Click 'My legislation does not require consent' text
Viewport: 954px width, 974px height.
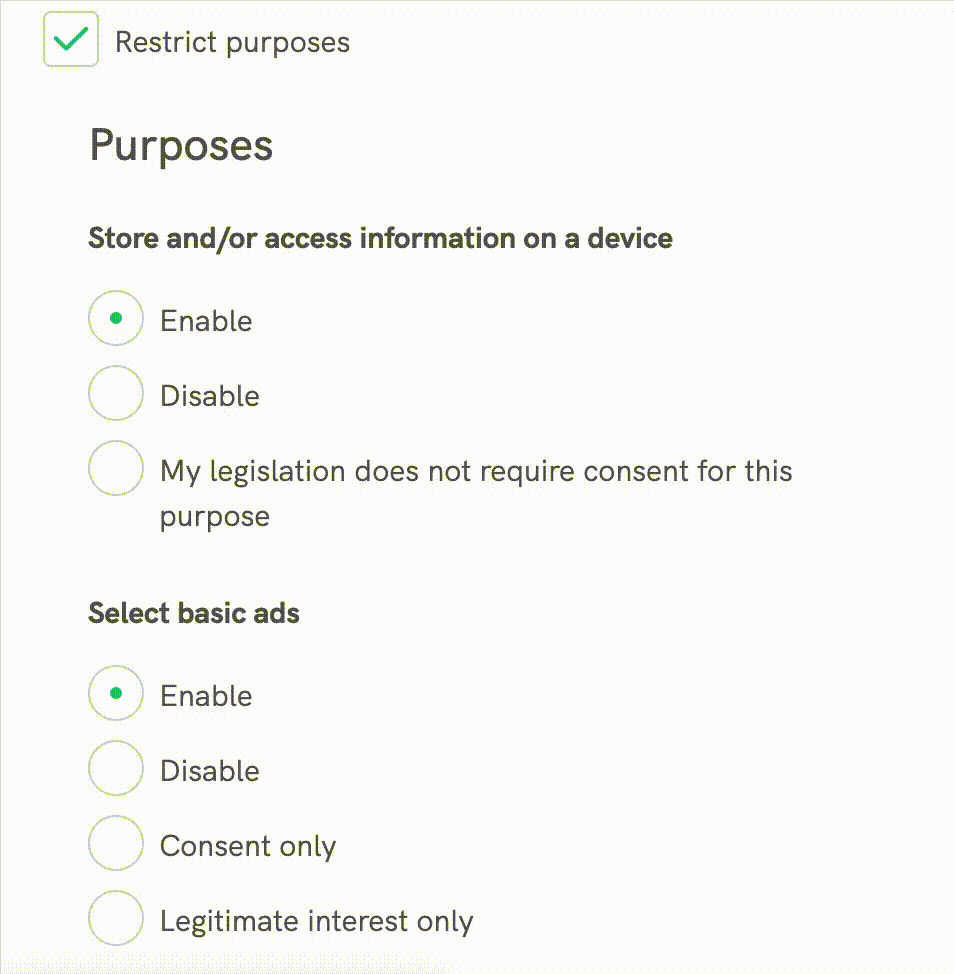click(x=476, y=471)
